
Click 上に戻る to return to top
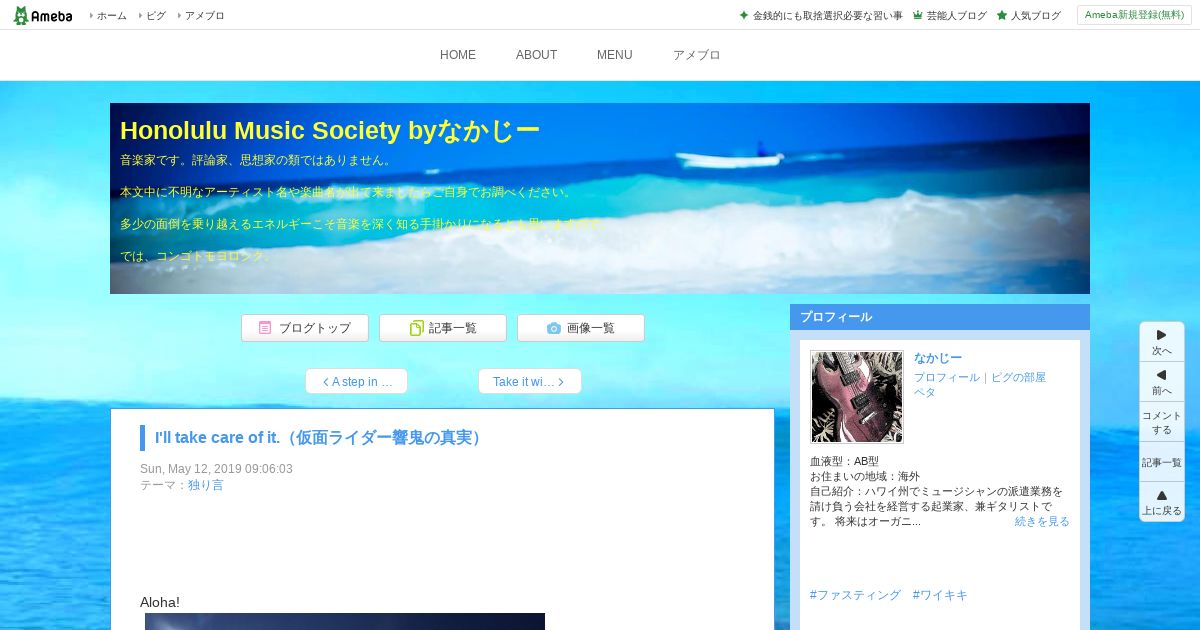[1162, 502]
